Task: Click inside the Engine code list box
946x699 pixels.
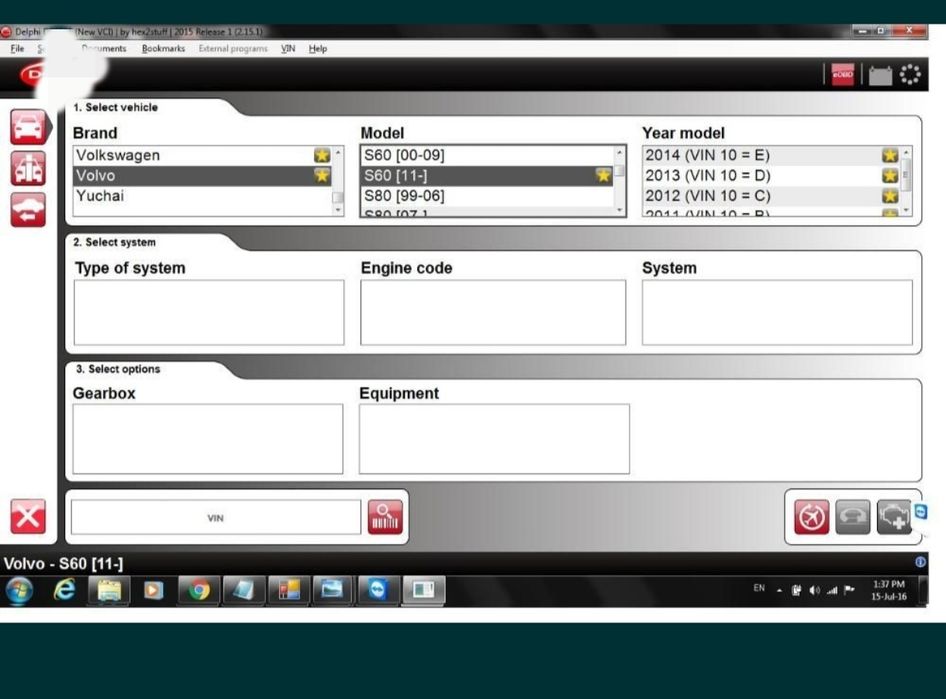Action: click(493, 312)
